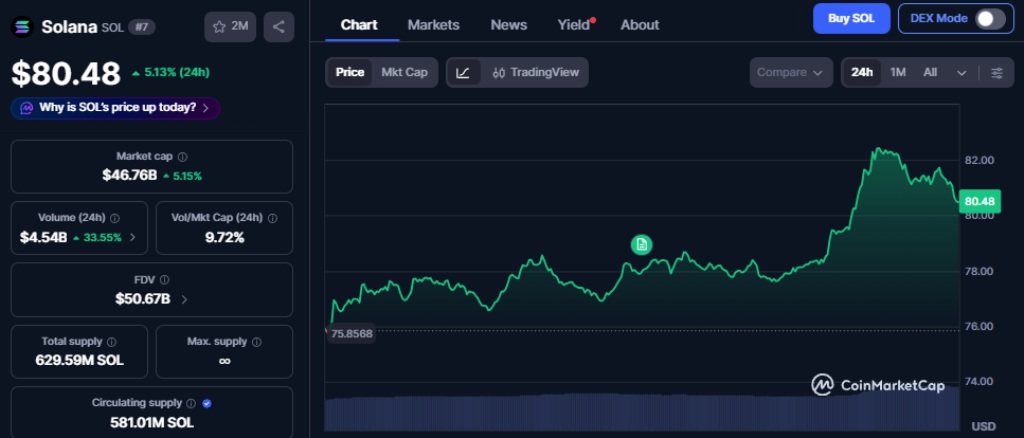Click the 75.8568 opening price label
The image size is (1024, 438).
351,334
